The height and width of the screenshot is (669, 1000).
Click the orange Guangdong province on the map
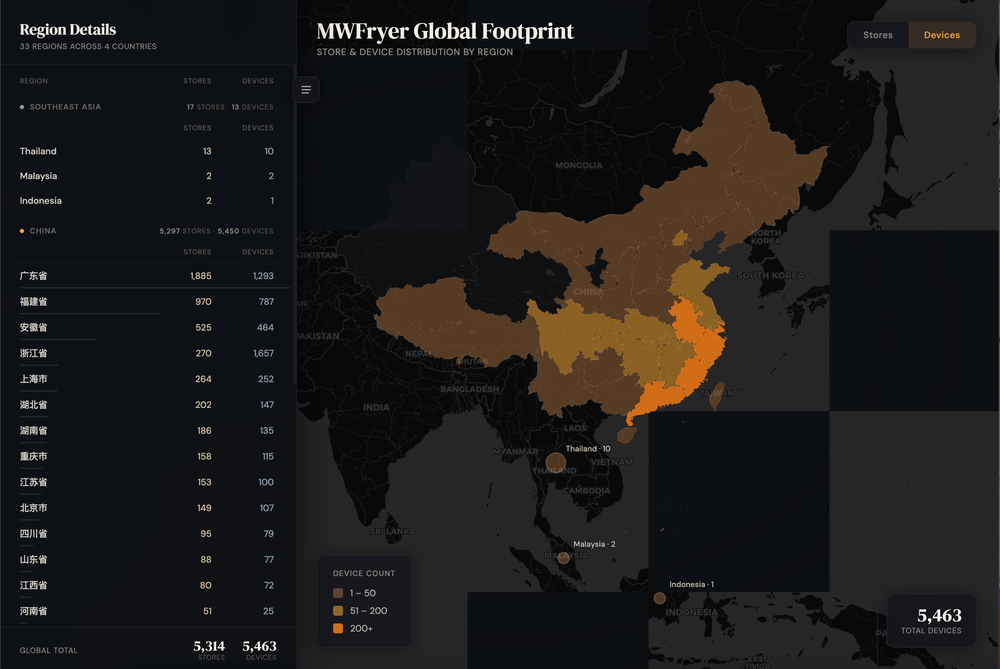tap(657, 399)
